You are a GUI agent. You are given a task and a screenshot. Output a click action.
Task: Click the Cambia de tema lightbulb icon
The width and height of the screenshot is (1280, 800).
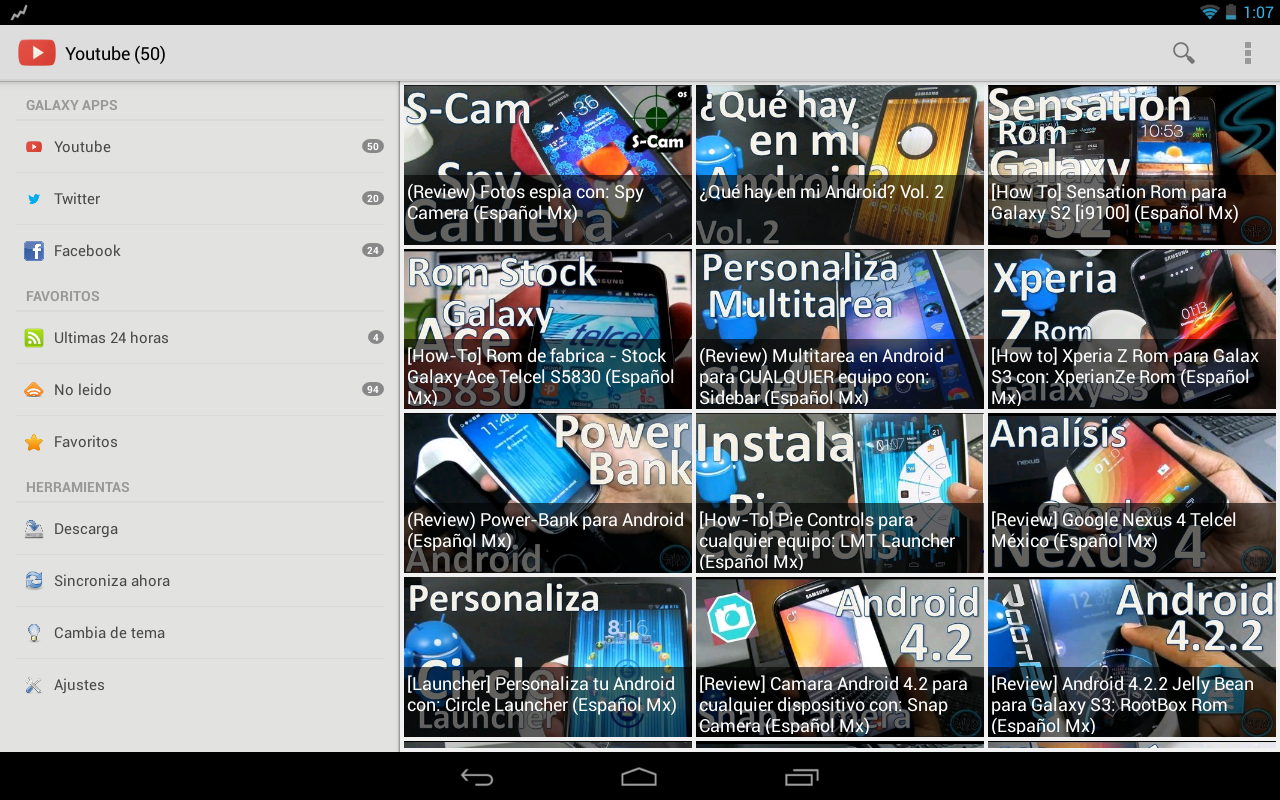pyautogui.click(x=34, y=633)
